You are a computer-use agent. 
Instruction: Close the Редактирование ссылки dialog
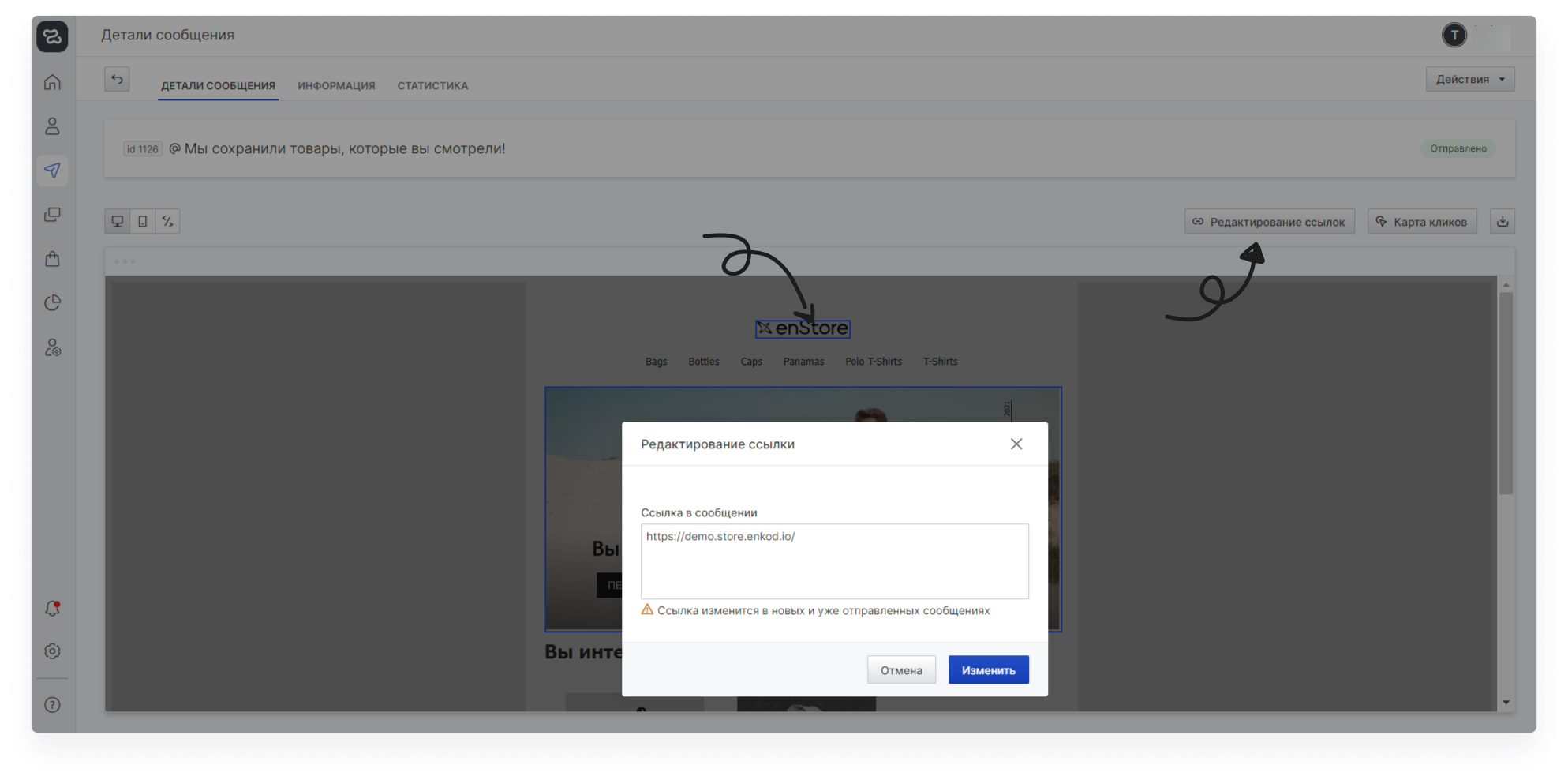(1016, 444)
